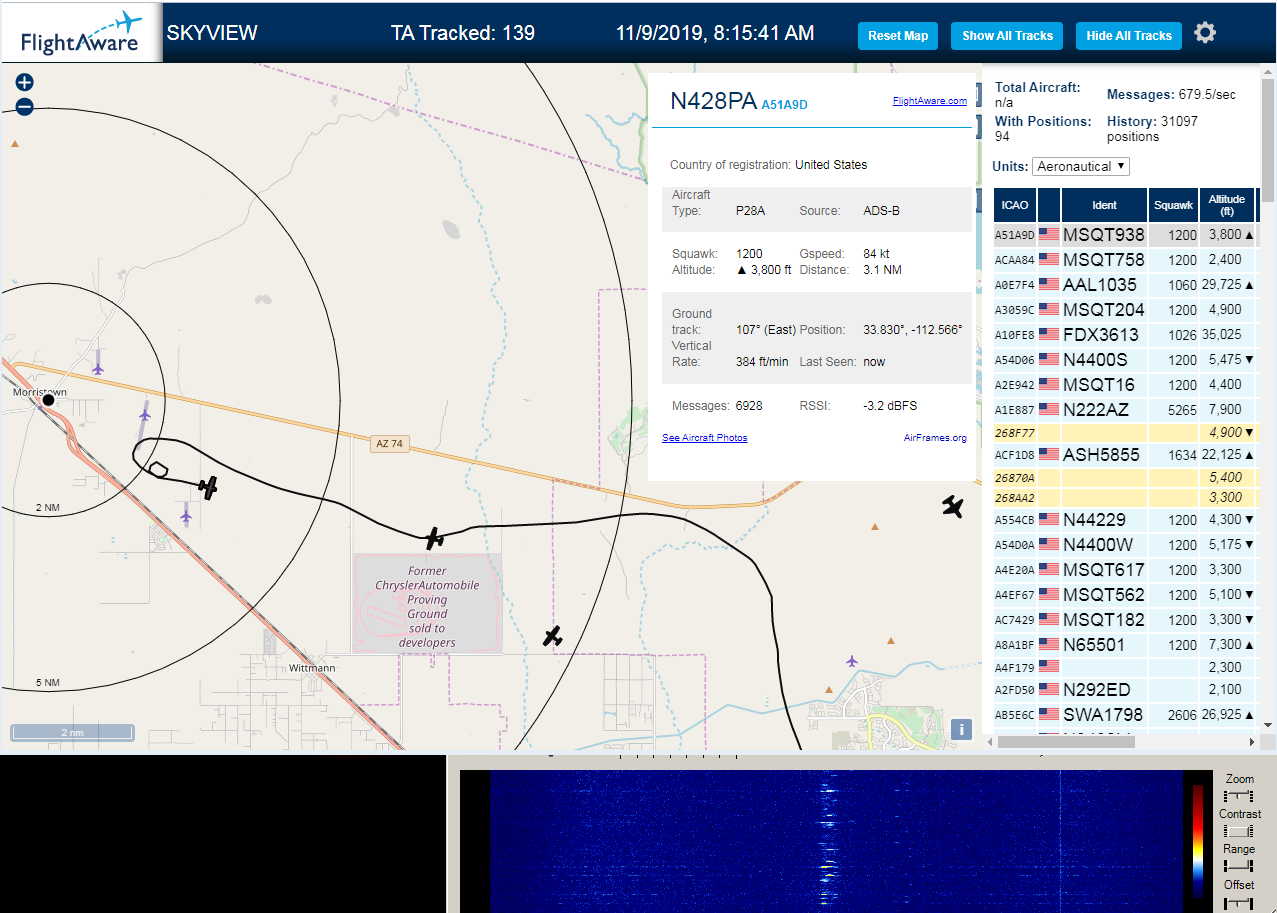
Task: Open the map attribution info button
Action: point(961,729)
